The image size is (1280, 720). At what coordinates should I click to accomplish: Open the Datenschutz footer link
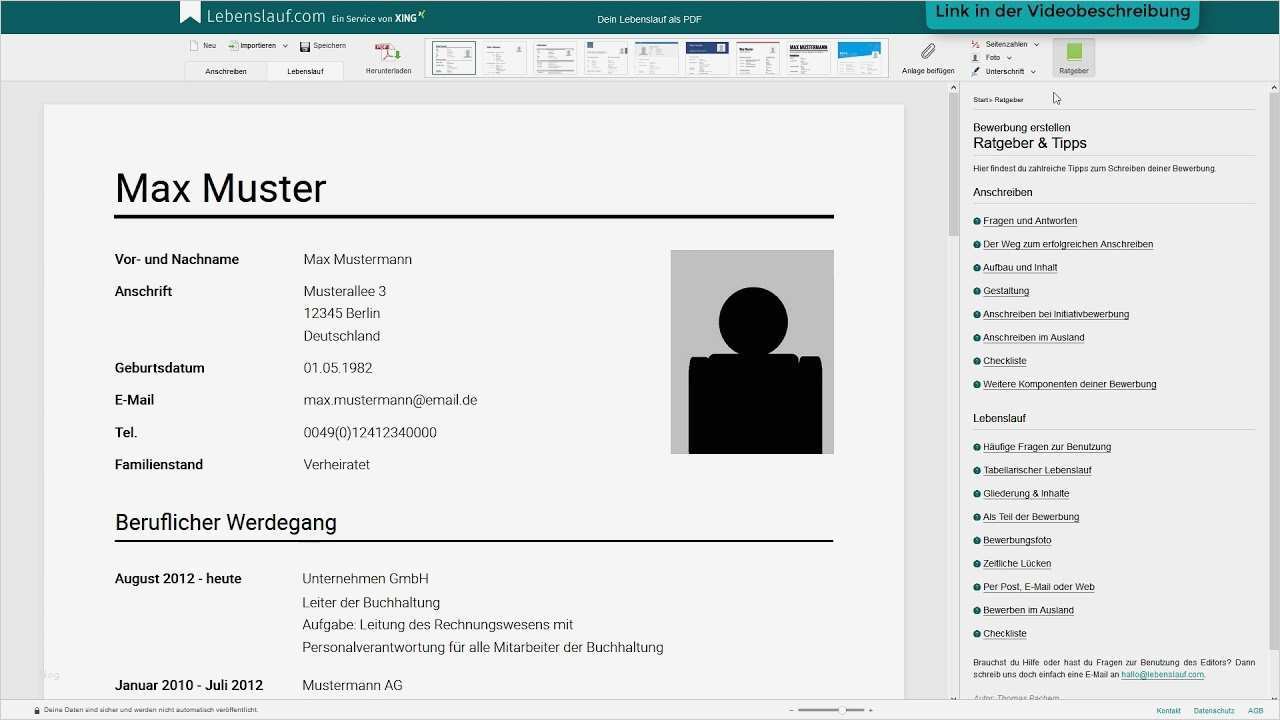click(x=1213, y=710)
